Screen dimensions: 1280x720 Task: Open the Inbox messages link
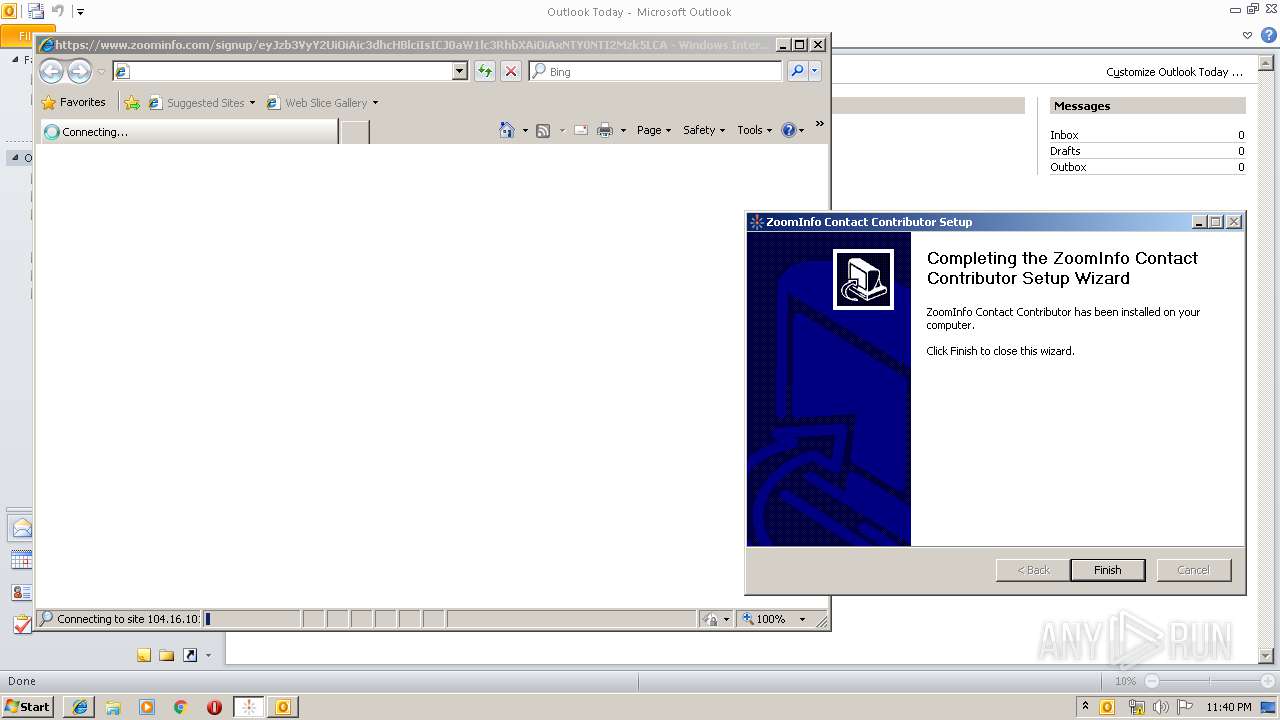1064,135
